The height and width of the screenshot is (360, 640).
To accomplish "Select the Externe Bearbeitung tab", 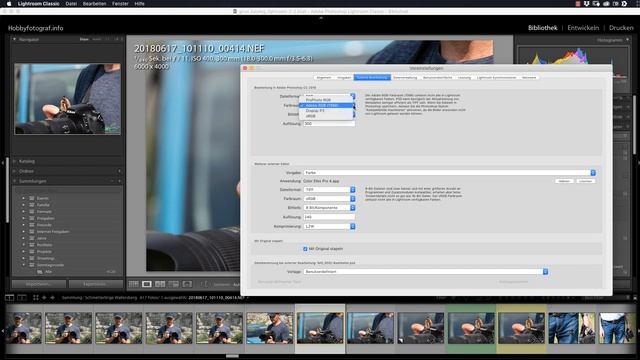I will tap(372, 78).
